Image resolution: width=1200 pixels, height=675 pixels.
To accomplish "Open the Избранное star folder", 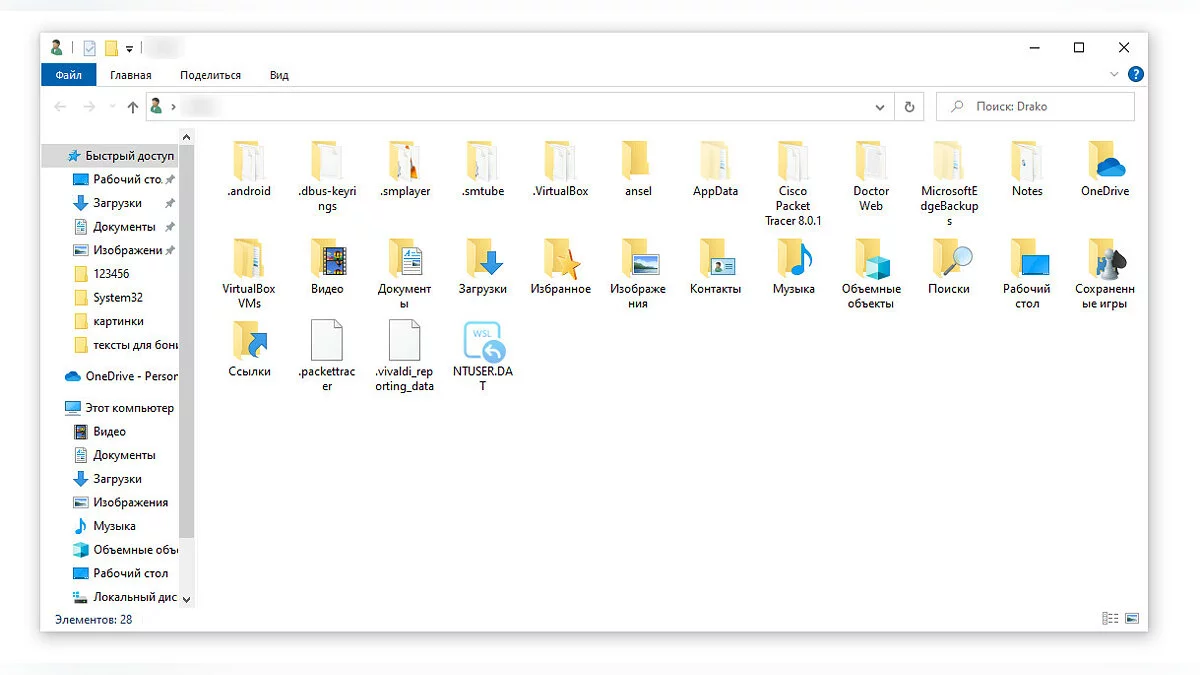I will tap(560, 258).
